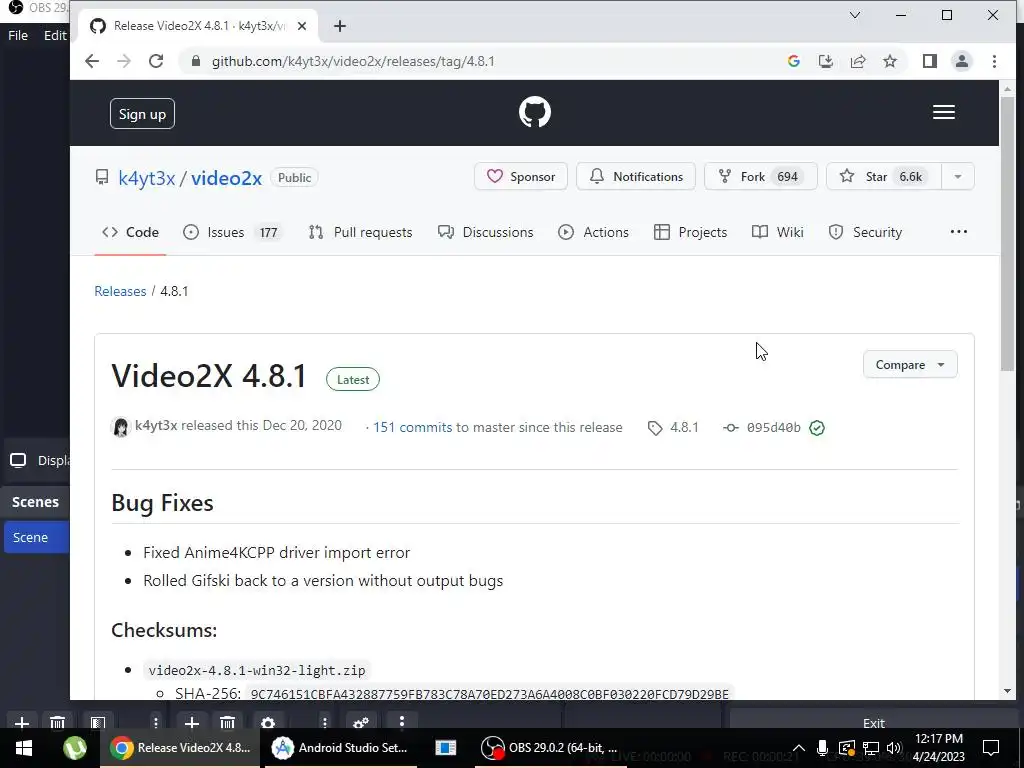
Task: Reload the GitHub release page
Action: tap(155, 61)
